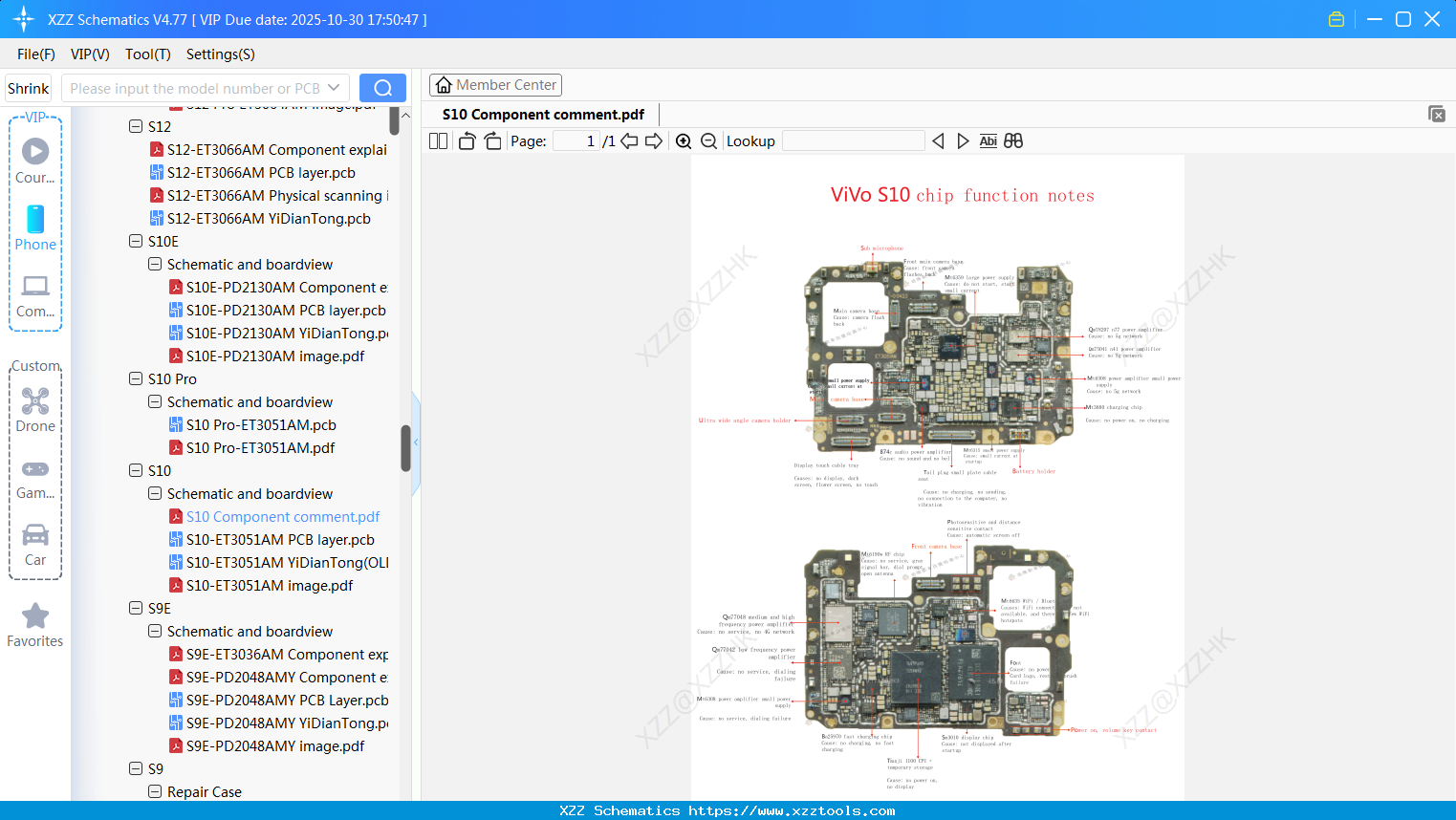1456x820 pixels.
Task: Select the Drone category in the sidebar
Action: pos(35,409)
